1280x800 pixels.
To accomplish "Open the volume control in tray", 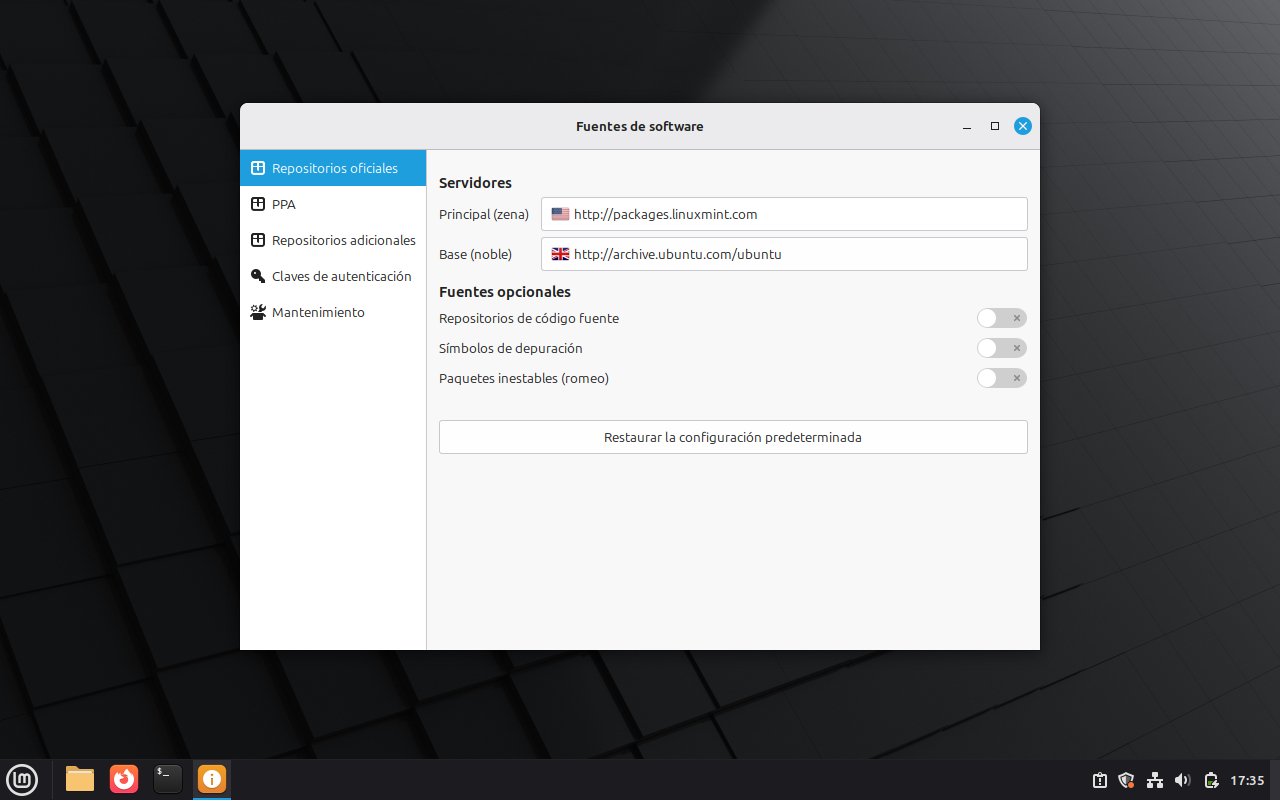I will tap(1183, 780).
